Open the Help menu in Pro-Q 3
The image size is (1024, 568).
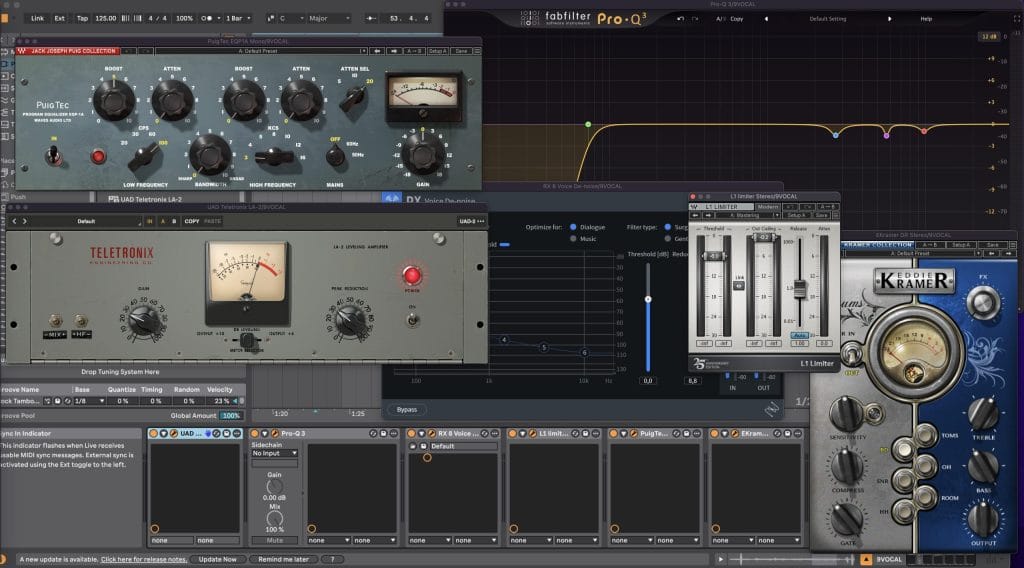(925, 18)
